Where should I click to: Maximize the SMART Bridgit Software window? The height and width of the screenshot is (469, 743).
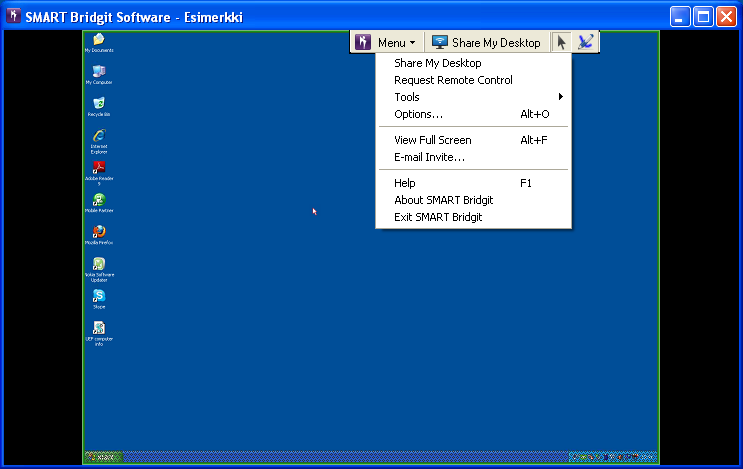click(703, 17)
